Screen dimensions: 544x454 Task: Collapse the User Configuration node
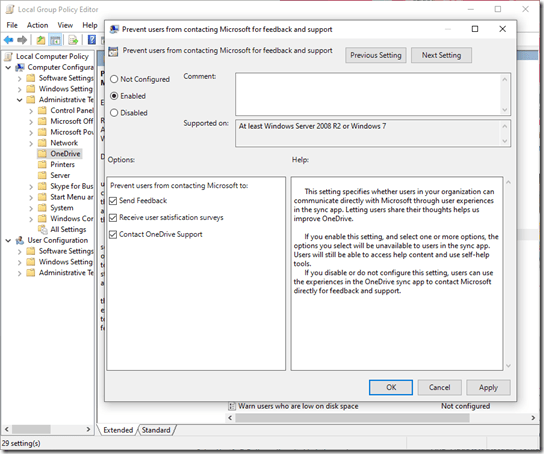click(8, 240)
